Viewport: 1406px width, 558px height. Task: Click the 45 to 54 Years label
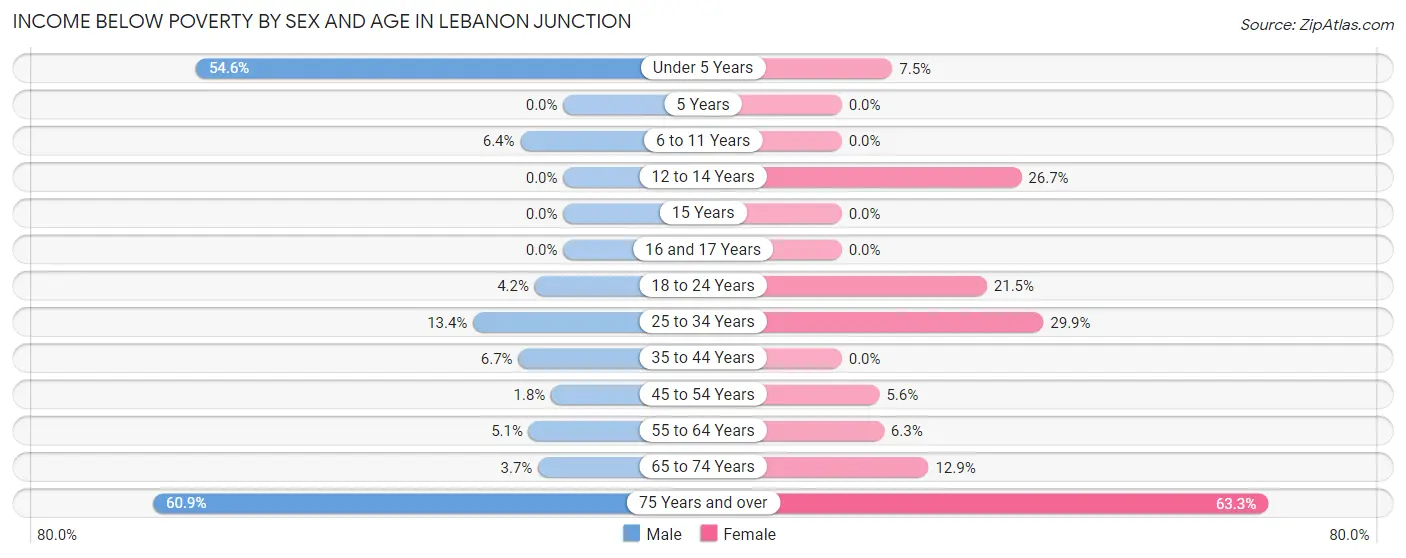703,394
